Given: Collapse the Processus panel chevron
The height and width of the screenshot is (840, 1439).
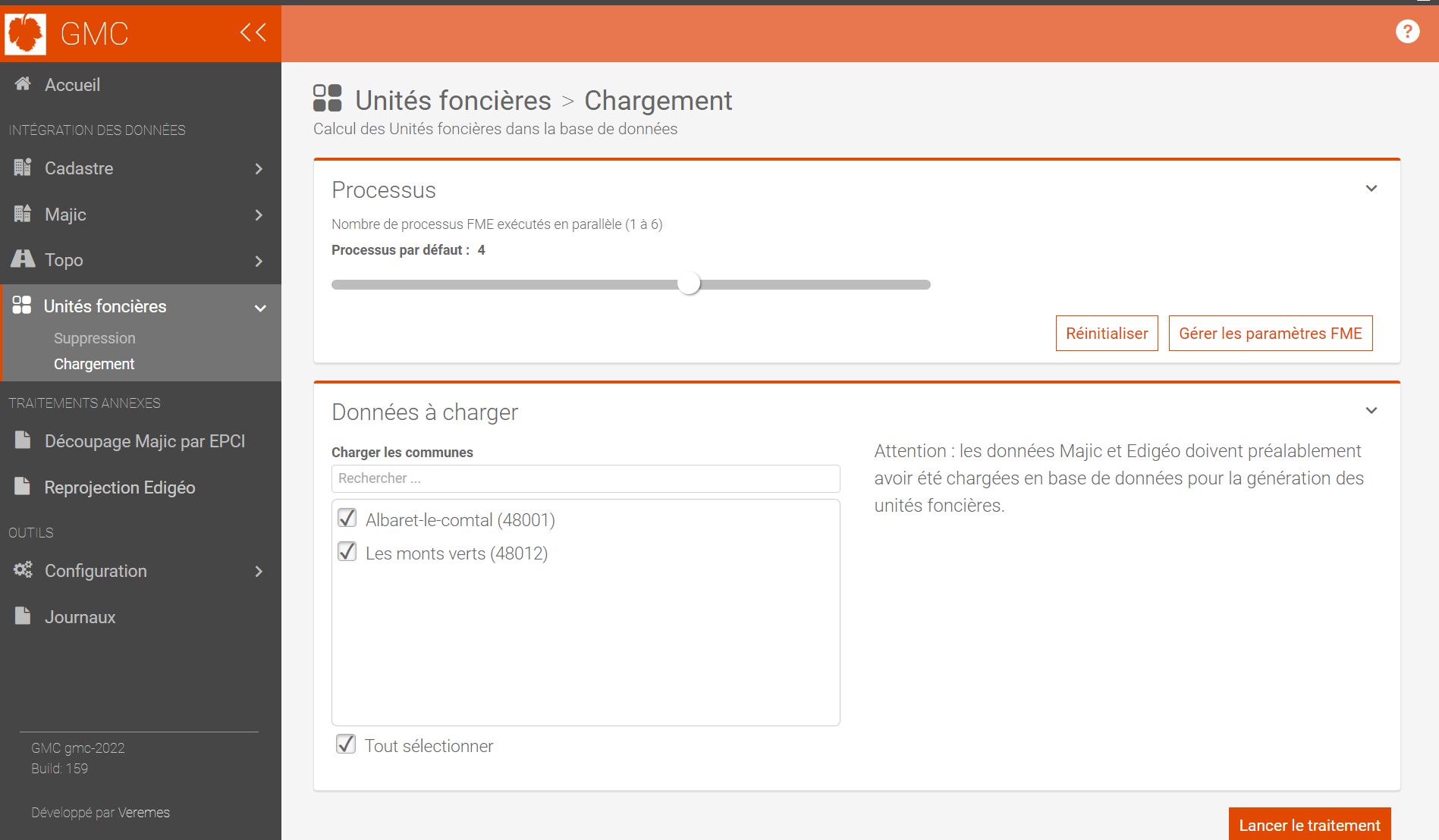Looking at the screenshot, I should [x=1371, y=189].
